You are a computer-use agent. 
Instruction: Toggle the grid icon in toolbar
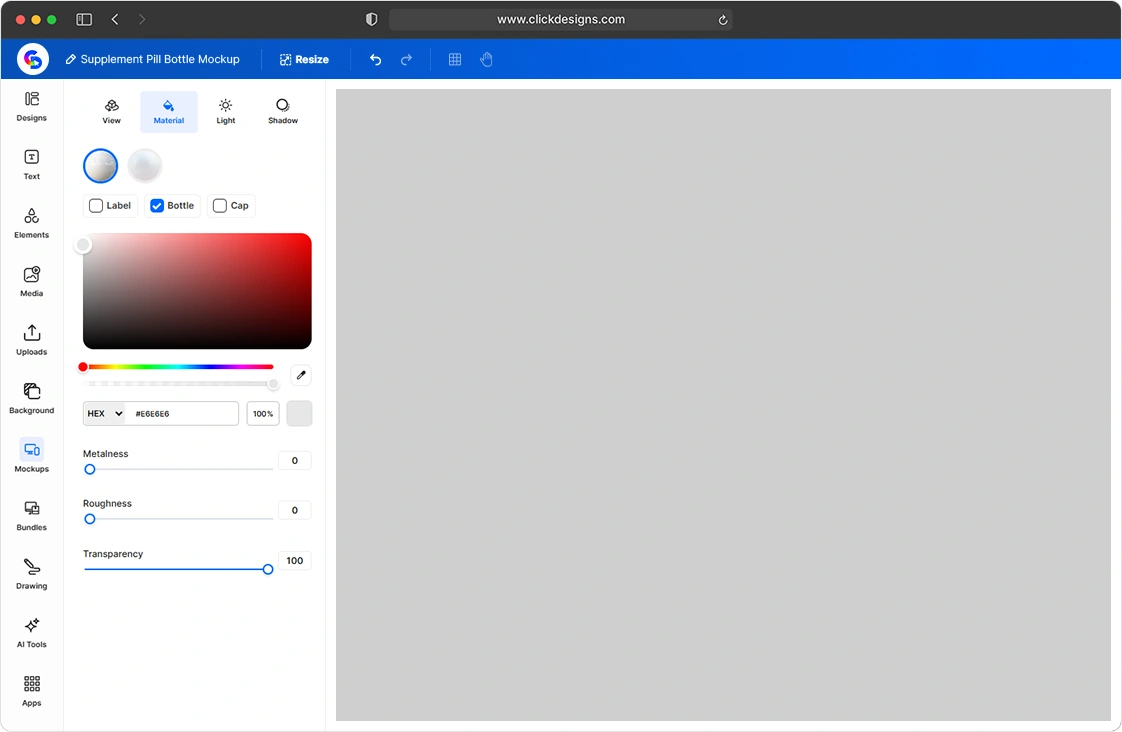click(x=455, y=59)
